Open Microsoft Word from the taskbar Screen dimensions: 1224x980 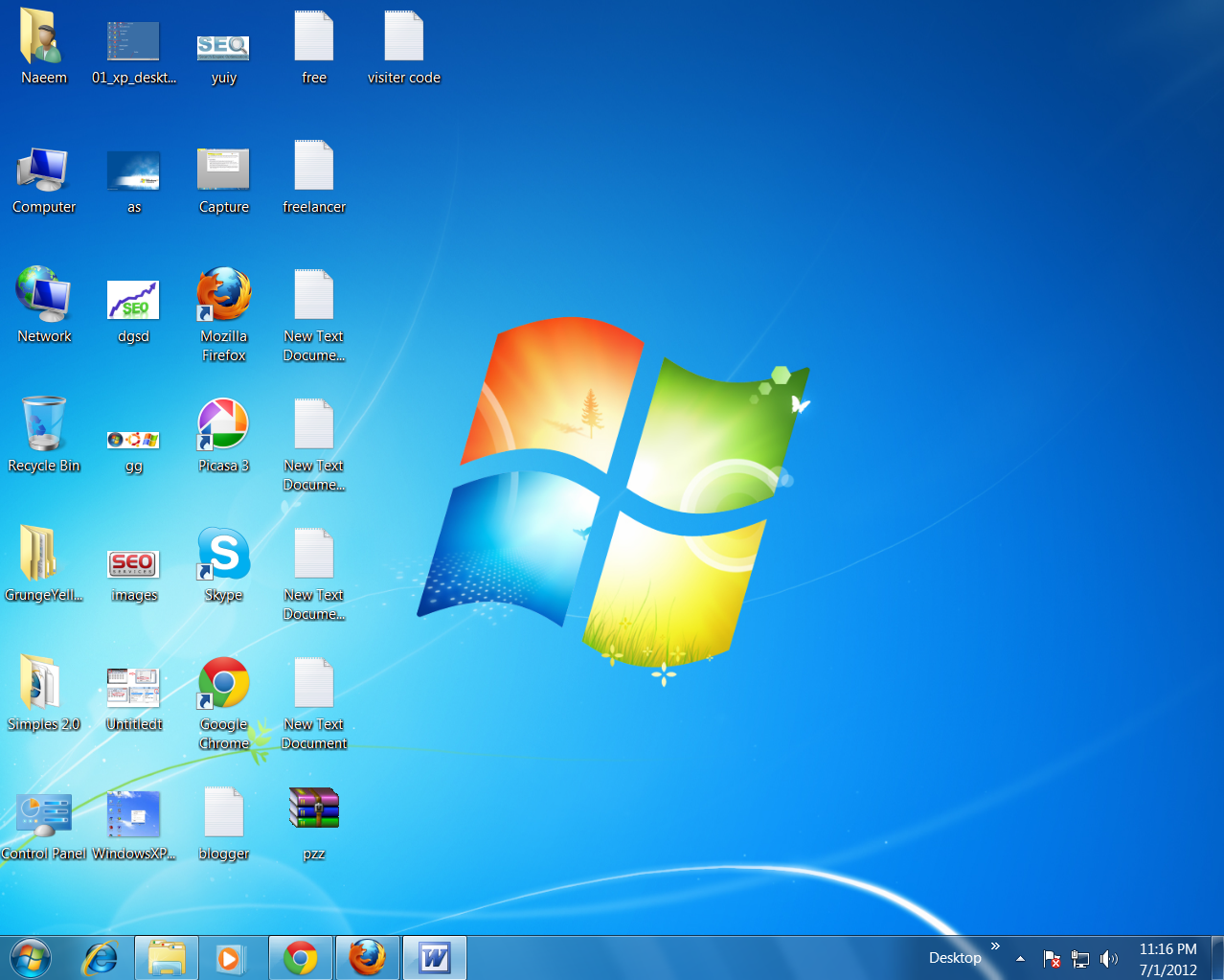click(434, 957)
